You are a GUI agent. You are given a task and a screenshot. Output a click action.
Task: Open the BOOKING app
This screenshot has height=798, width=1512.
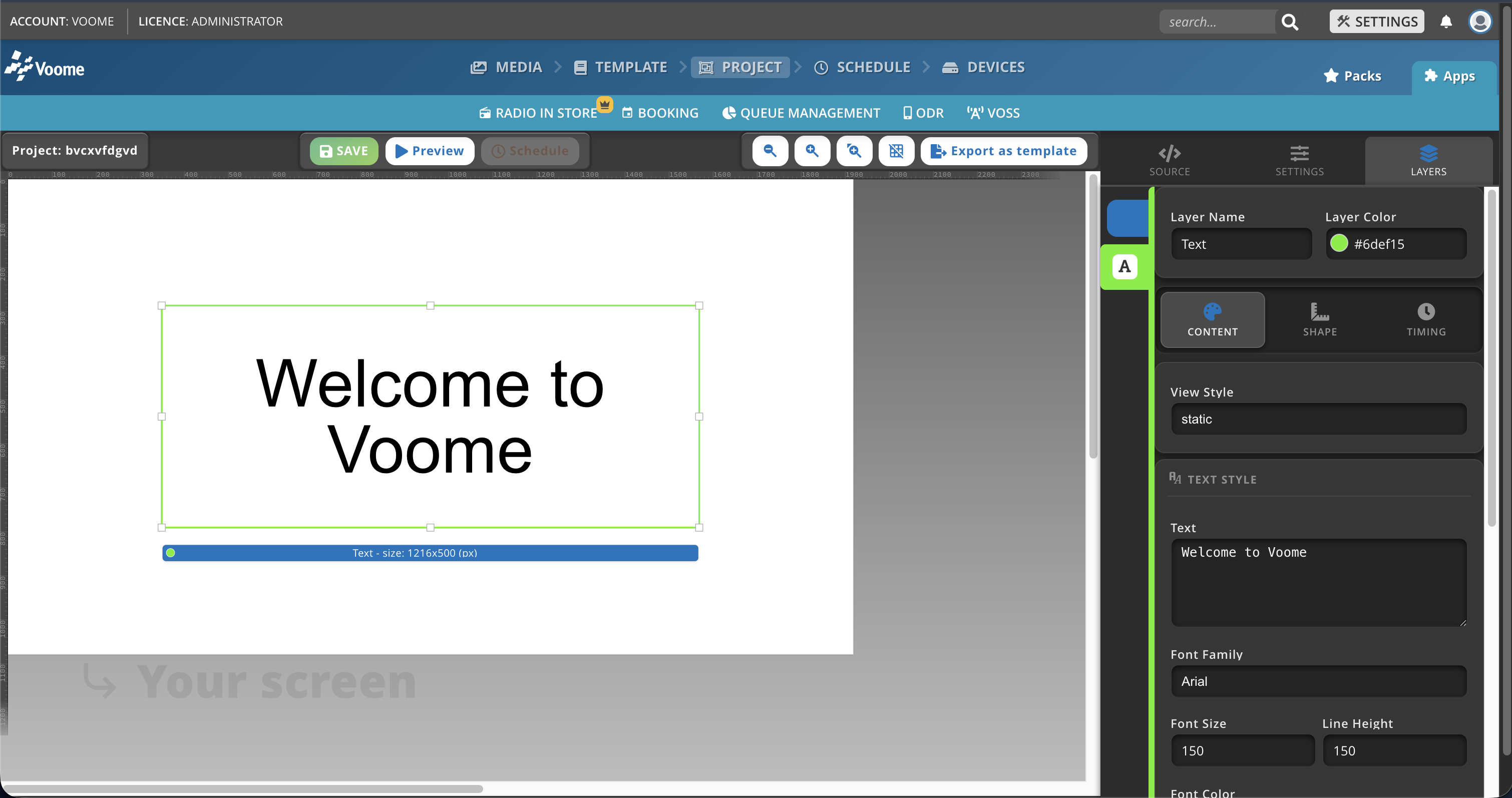tap(660, 113)
